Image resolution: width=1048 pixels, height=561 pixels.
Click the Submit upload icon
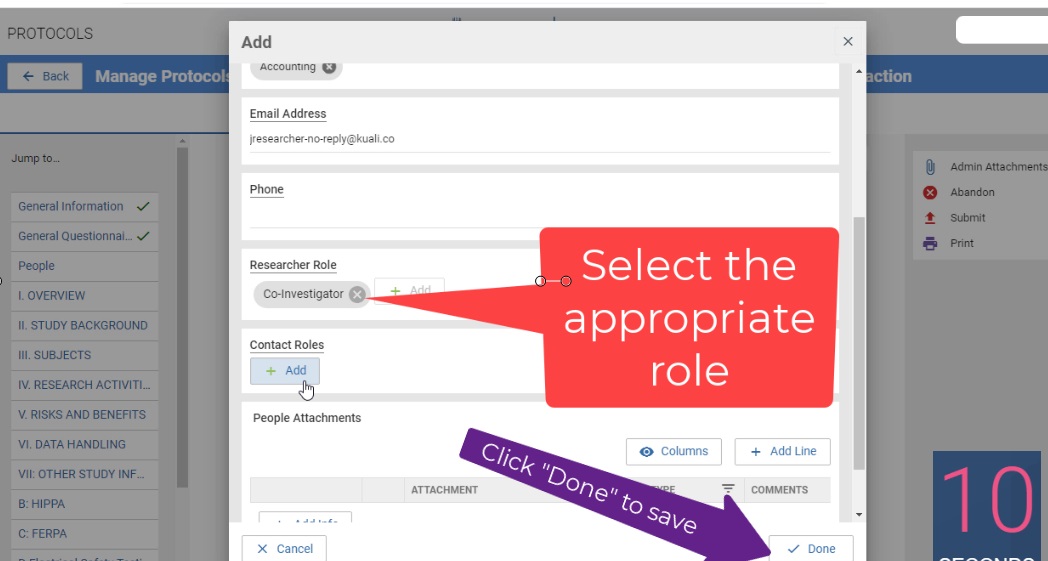930,218
